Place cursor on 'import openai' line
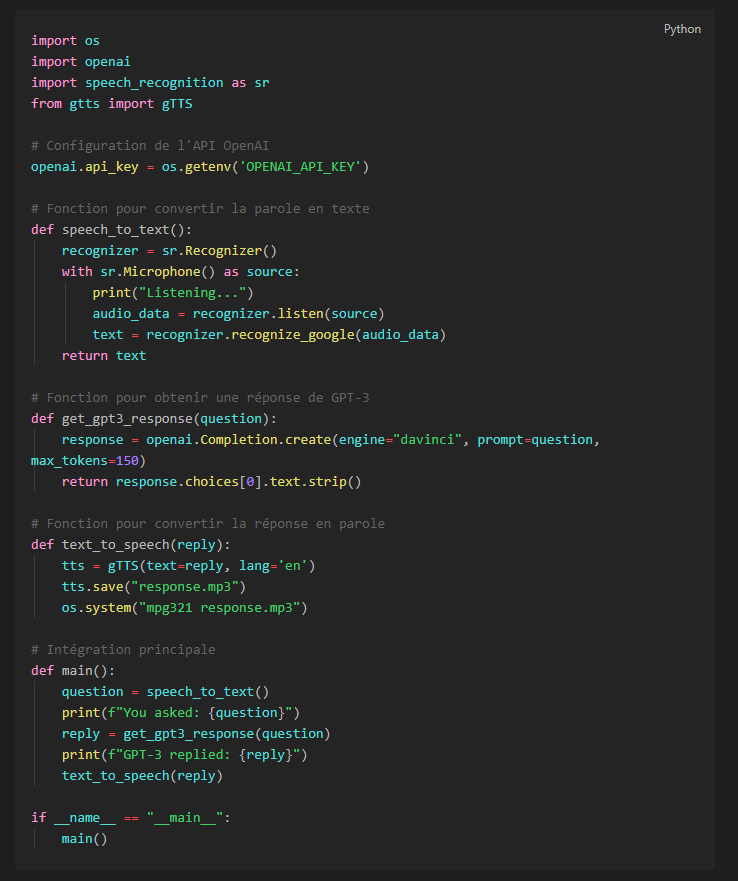 (x=73, y=61)
